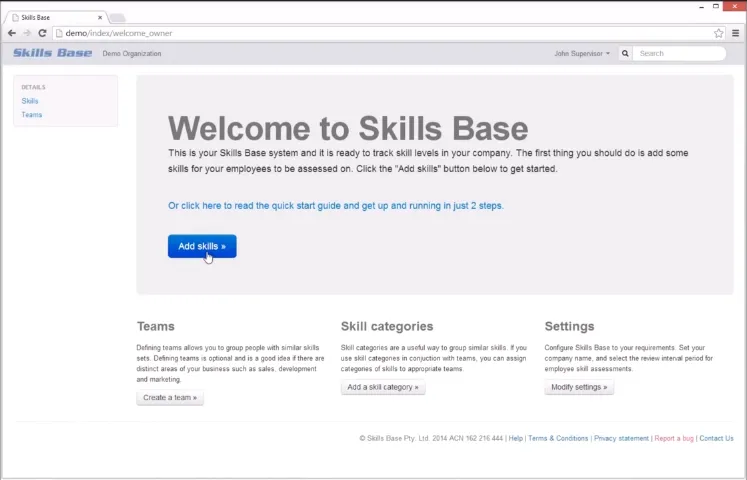Click the Add a skill category button
Viewport: 747px width, 480px height.
click(x=383, y=387)
